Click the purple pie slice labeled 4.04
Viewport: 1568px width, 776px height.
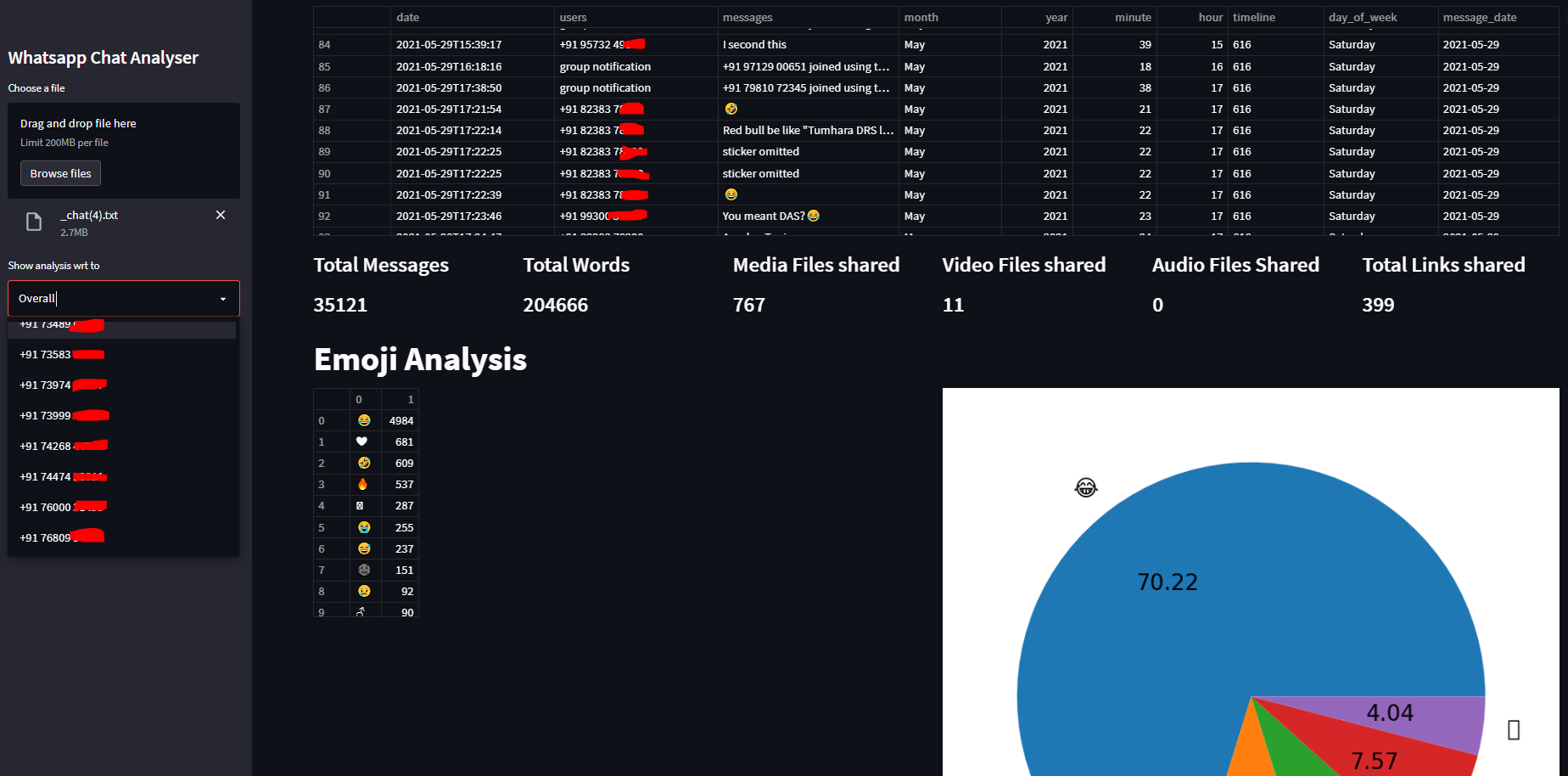(x=1392, y=713)
